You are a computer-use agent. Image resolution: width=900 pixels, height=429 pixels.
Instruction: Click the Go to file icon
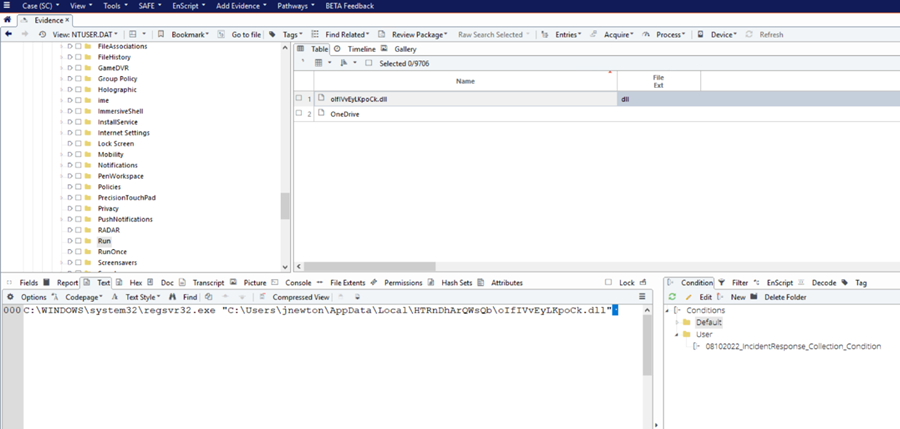click(221, 34)
